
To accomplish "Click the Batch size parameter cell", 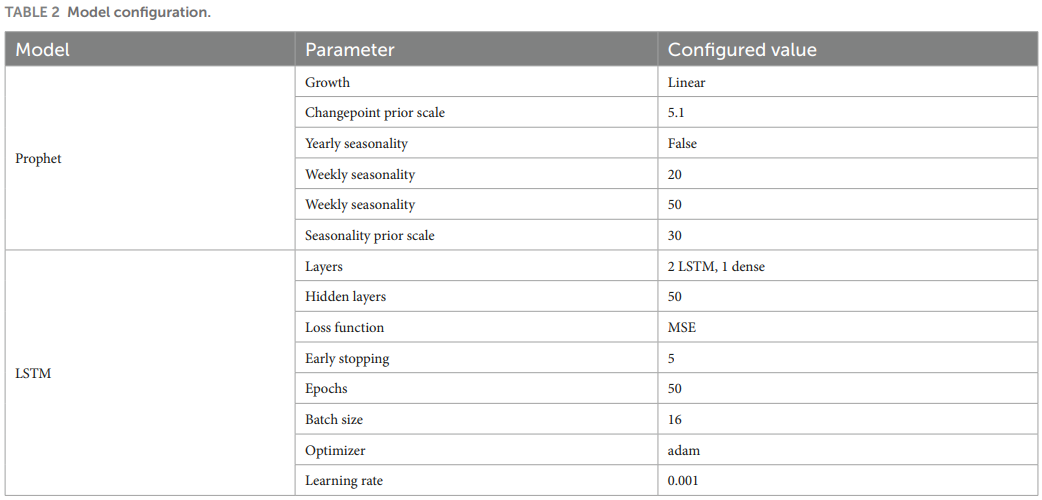I will 476,419.
